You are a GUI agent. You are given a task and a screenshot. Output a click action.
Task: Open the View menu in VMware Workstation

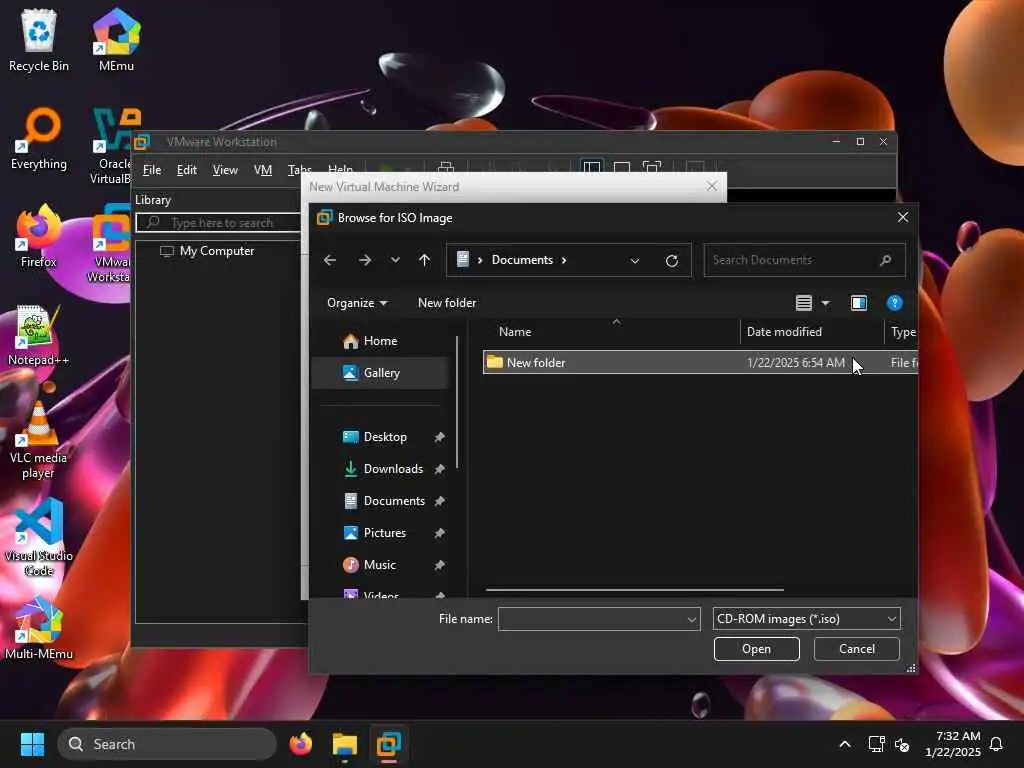[225, 170]
